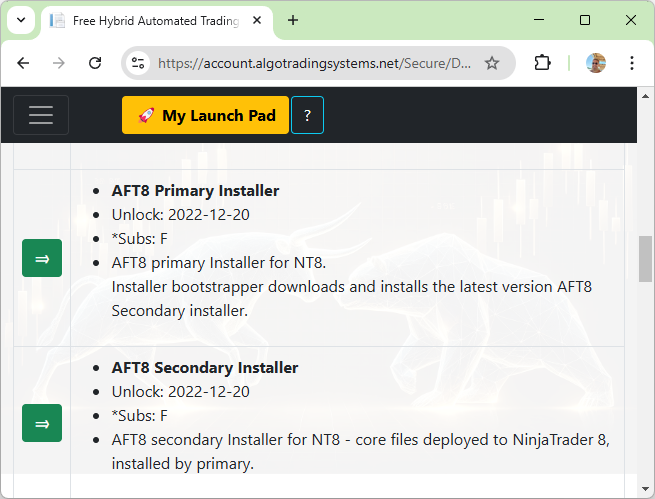Screen dimensions: 655x499
Task: Open the Extensions puzzle icon
Action: coord(542,63)
